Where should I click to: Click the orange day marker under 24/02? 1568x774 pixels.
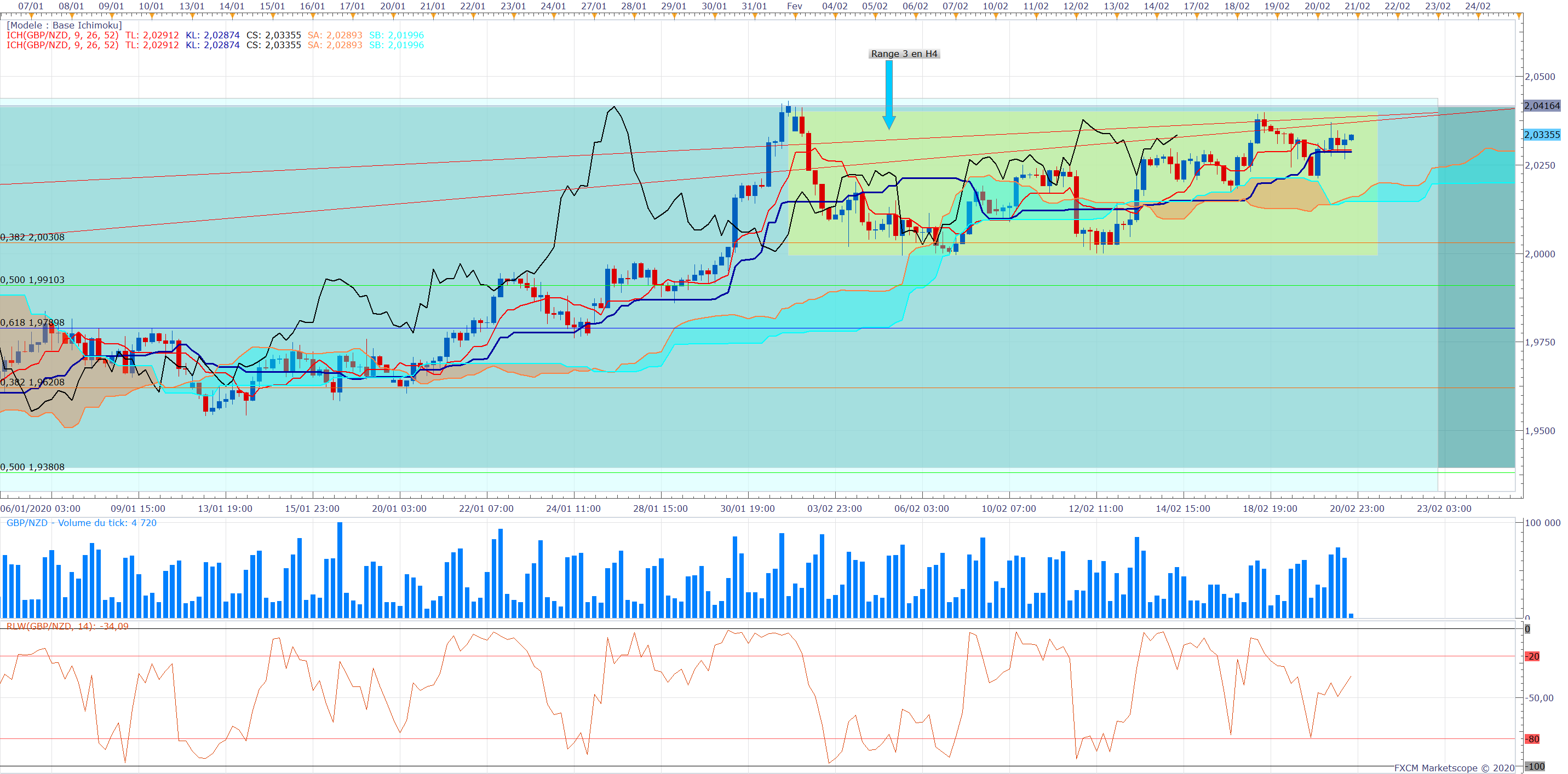(x=1478, y=16)
